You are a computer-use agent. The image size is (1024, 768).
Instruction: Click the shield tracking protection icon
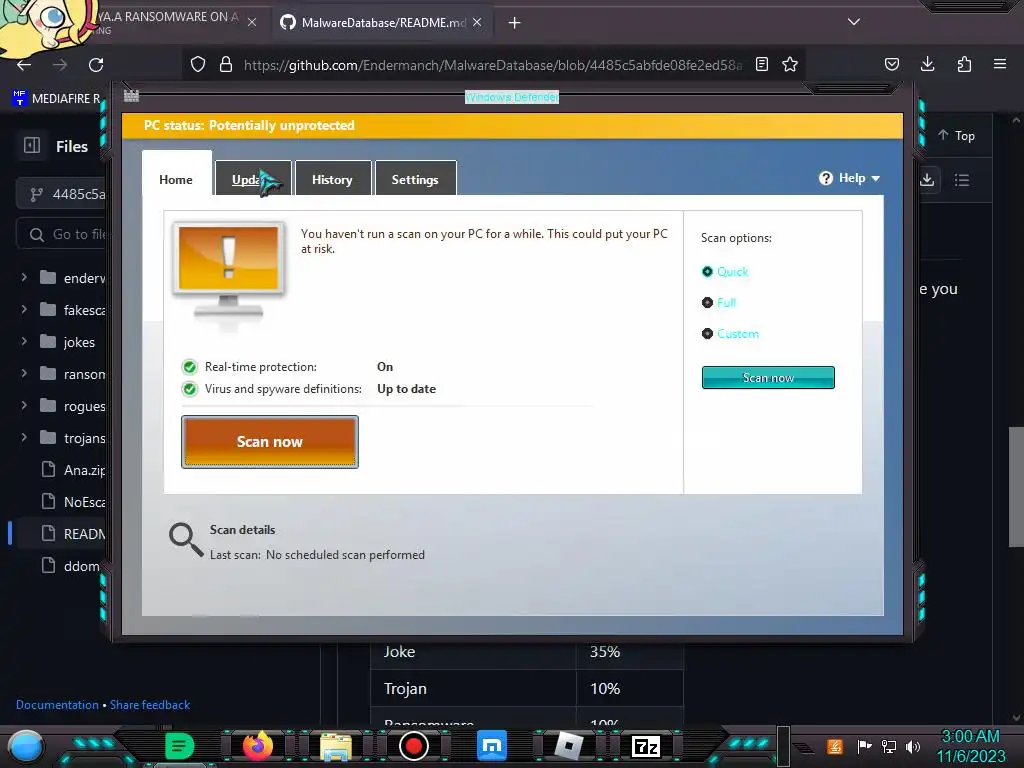(198, 64)
